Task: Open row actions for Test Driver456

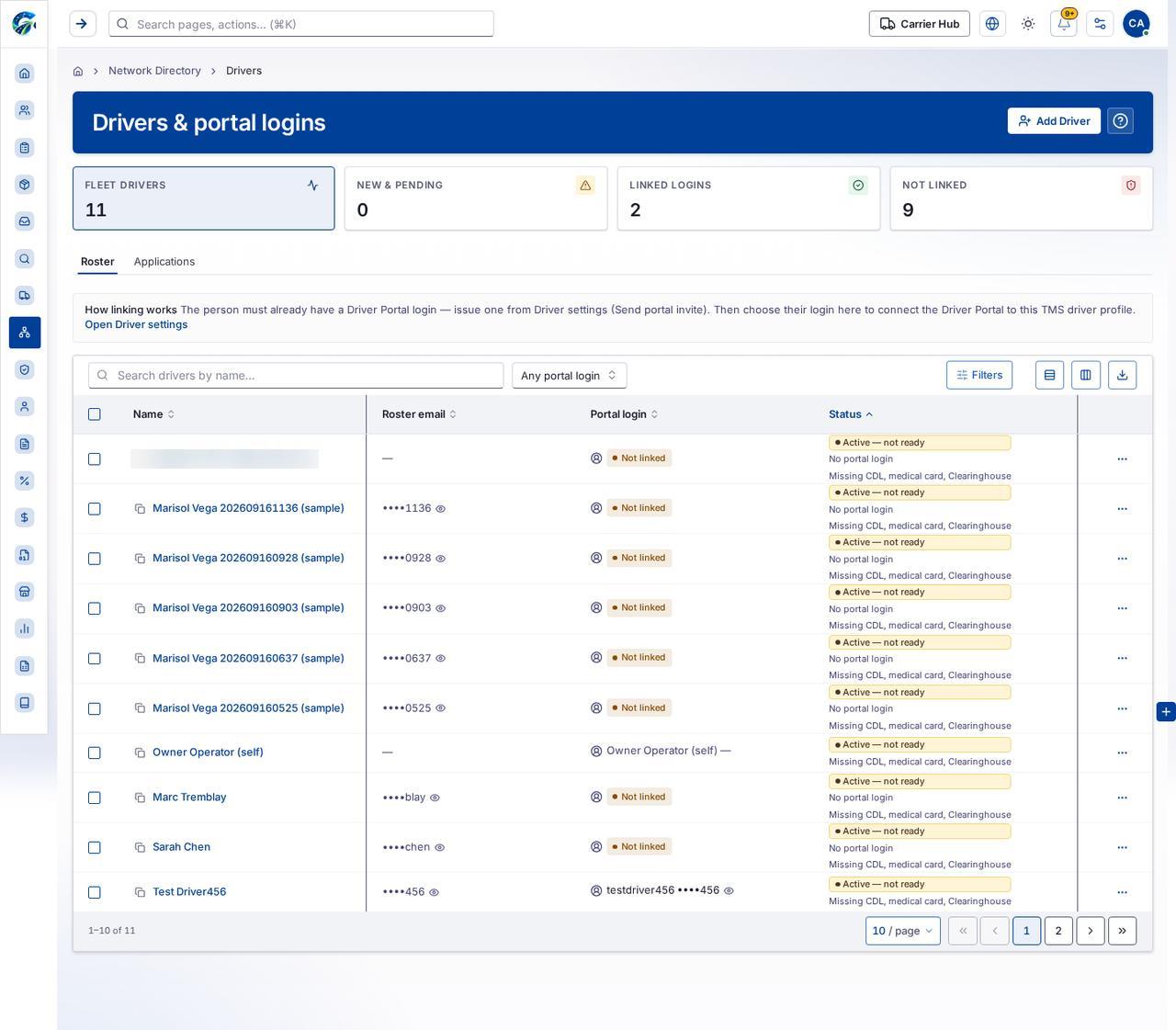Action: click(1122, 892)
